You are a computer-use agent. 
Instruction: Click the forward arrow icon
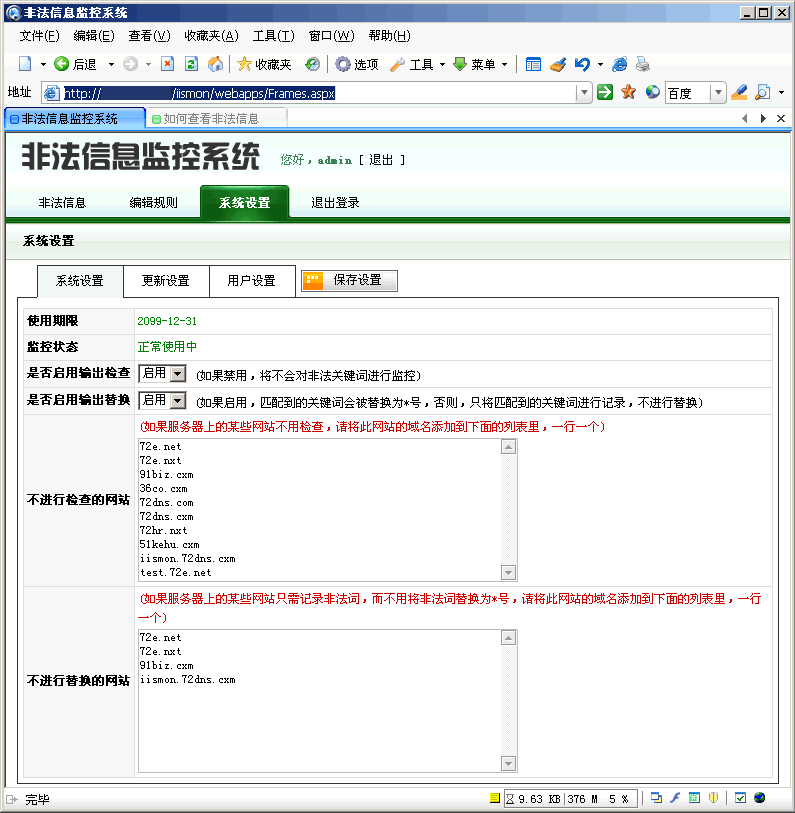point(130,64)
